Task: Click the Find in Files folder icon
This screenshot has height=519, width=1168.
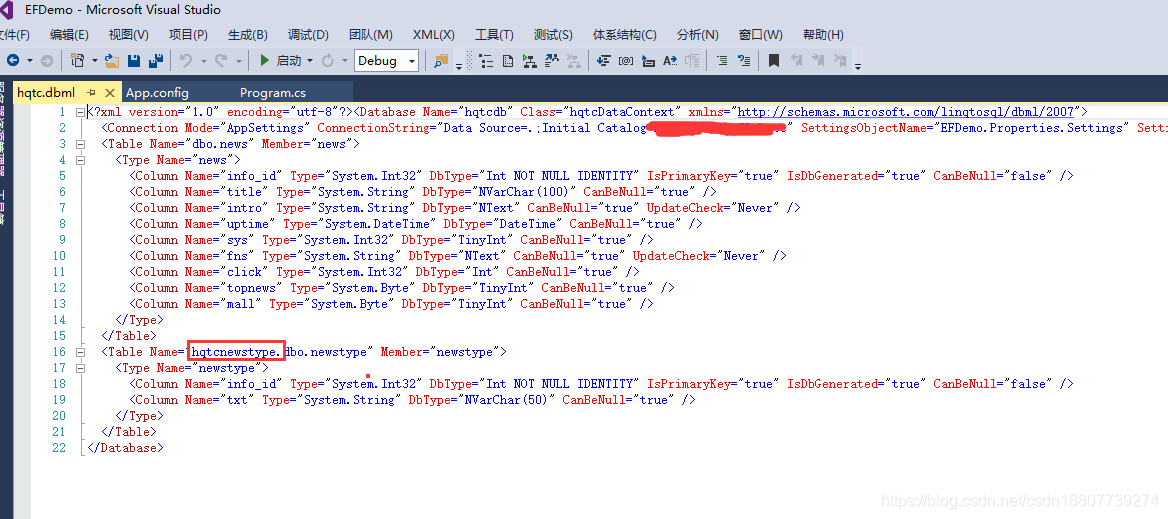Action: click(442, 61)
